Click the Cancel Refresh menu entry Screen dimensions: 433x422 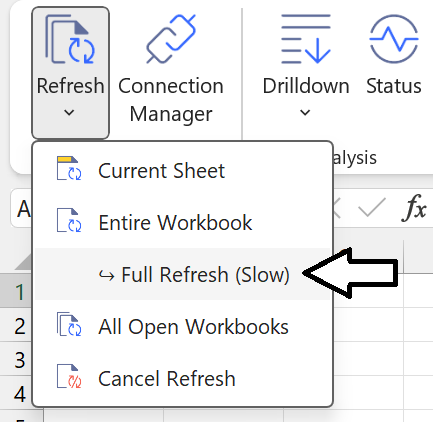pos(183,378)
